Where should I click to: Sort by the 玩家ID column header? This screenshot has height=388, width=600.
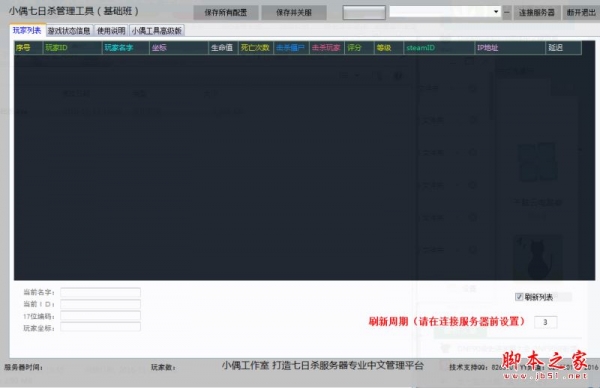click(x=73, y=48)
